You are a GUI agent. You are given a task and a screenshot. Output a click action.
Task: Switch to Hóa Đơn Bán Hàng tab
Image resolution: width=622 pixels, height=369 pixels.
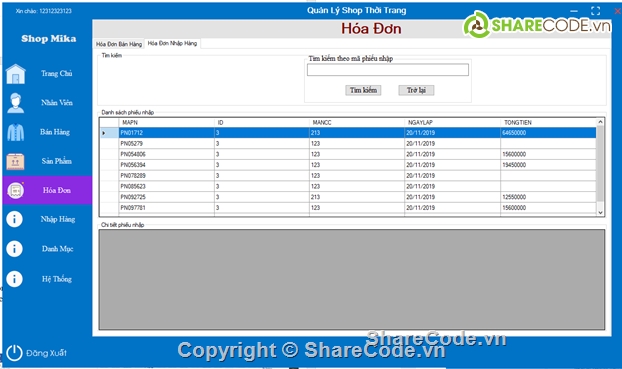coord(119,44)
